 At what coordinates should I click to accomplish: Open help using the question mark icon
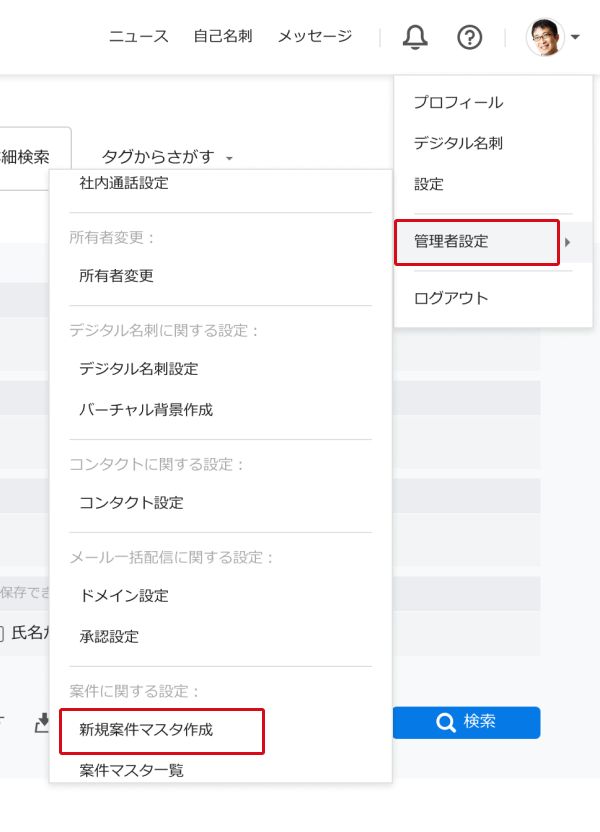469,37
